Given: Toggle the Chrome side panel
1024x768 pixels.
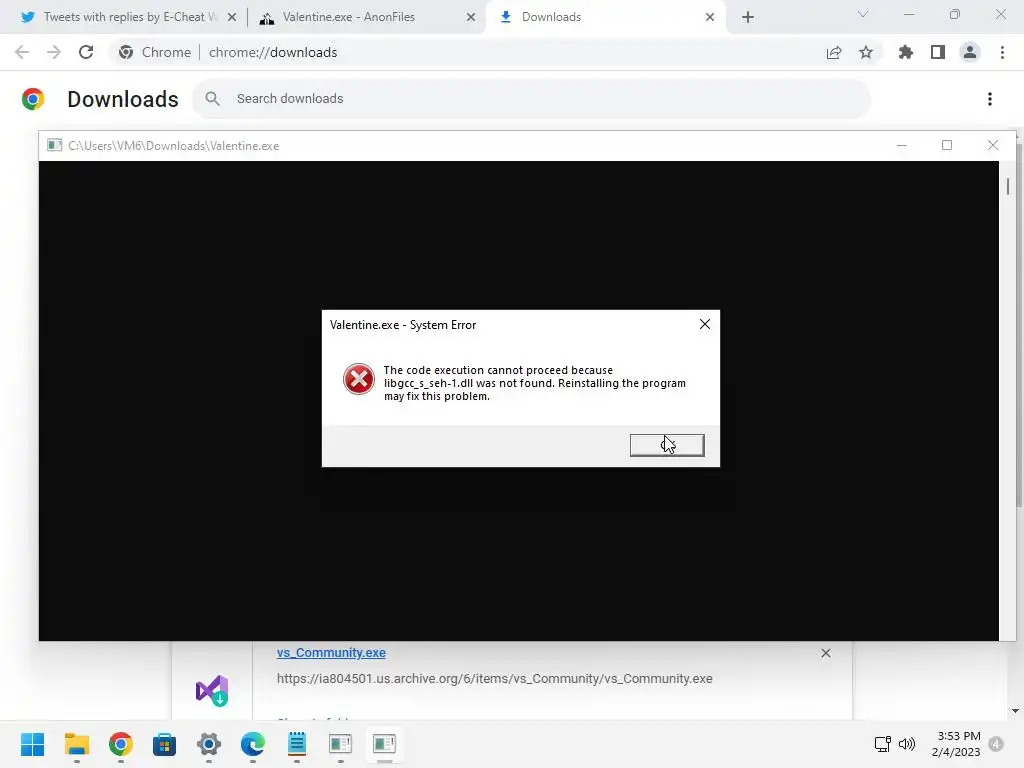Looking at the screenshot, I should tap(938, 52).
